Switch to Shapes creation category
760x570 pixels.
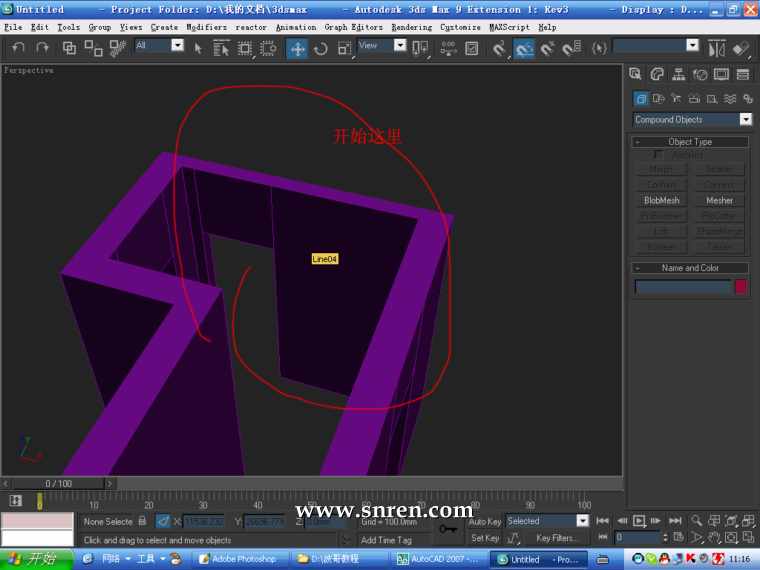pyautogui.click(x=659, y=98)
